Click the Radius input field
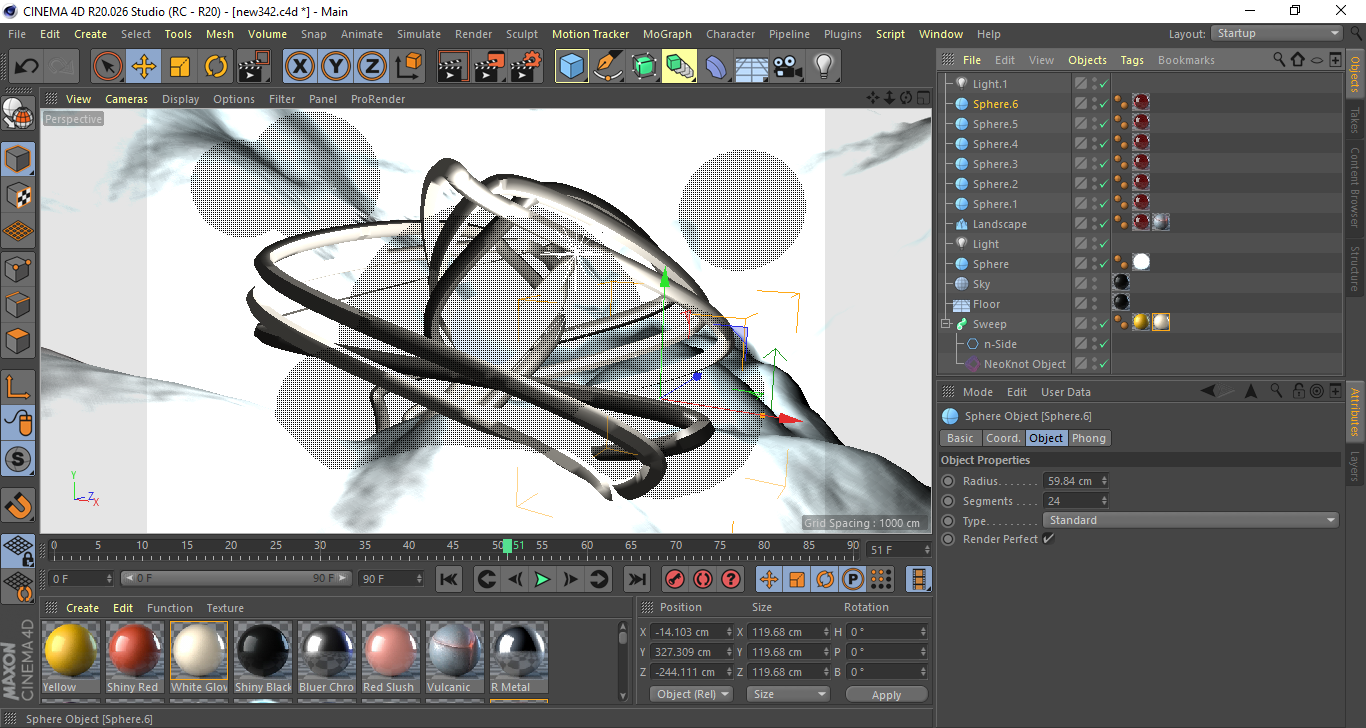 (1071, 481)
